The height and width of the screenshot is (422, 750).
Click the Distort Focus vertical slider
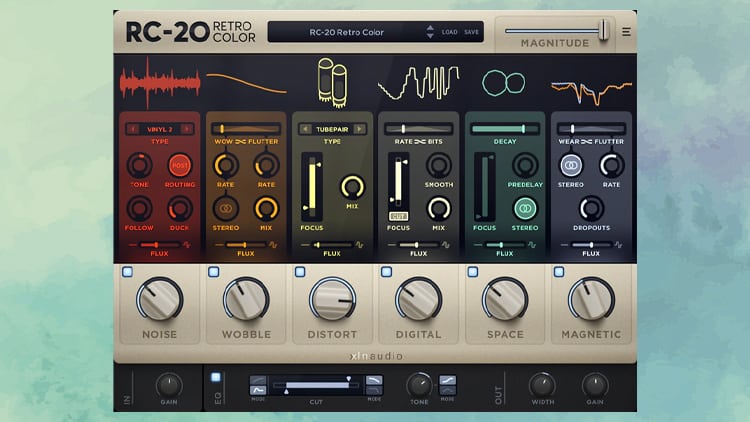click(312, 187)
